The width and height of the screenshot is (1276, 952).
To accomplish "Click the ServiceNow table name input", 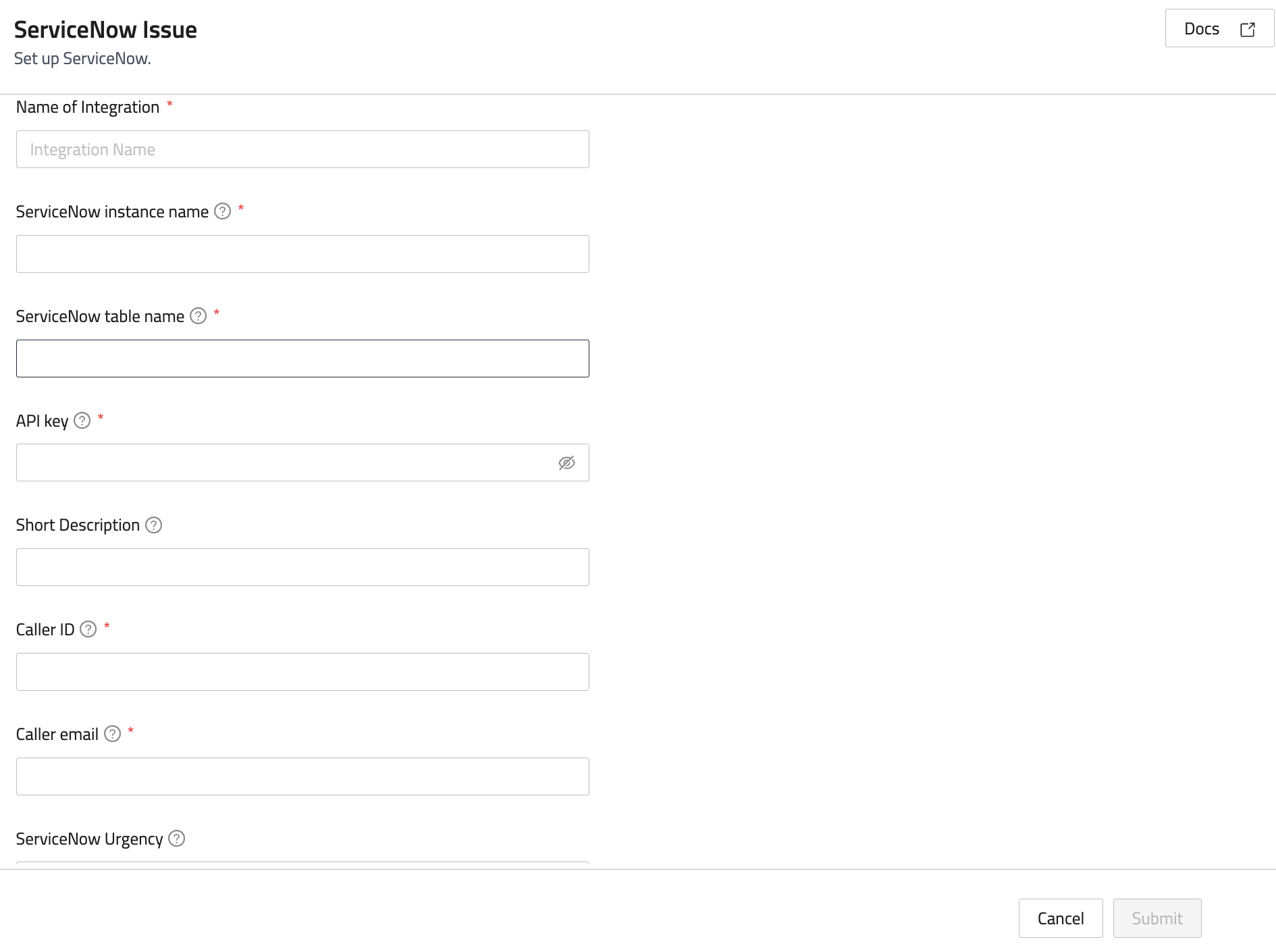I will point(302,359).
